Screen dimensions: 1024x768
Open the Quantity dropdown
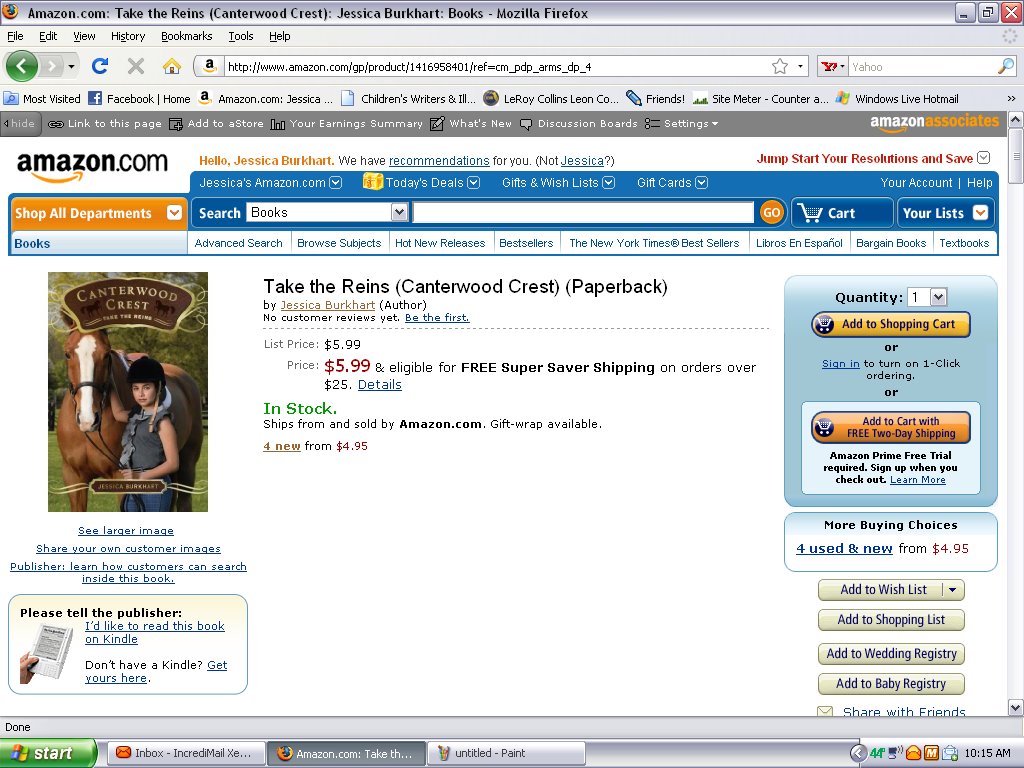click(938, 297)
